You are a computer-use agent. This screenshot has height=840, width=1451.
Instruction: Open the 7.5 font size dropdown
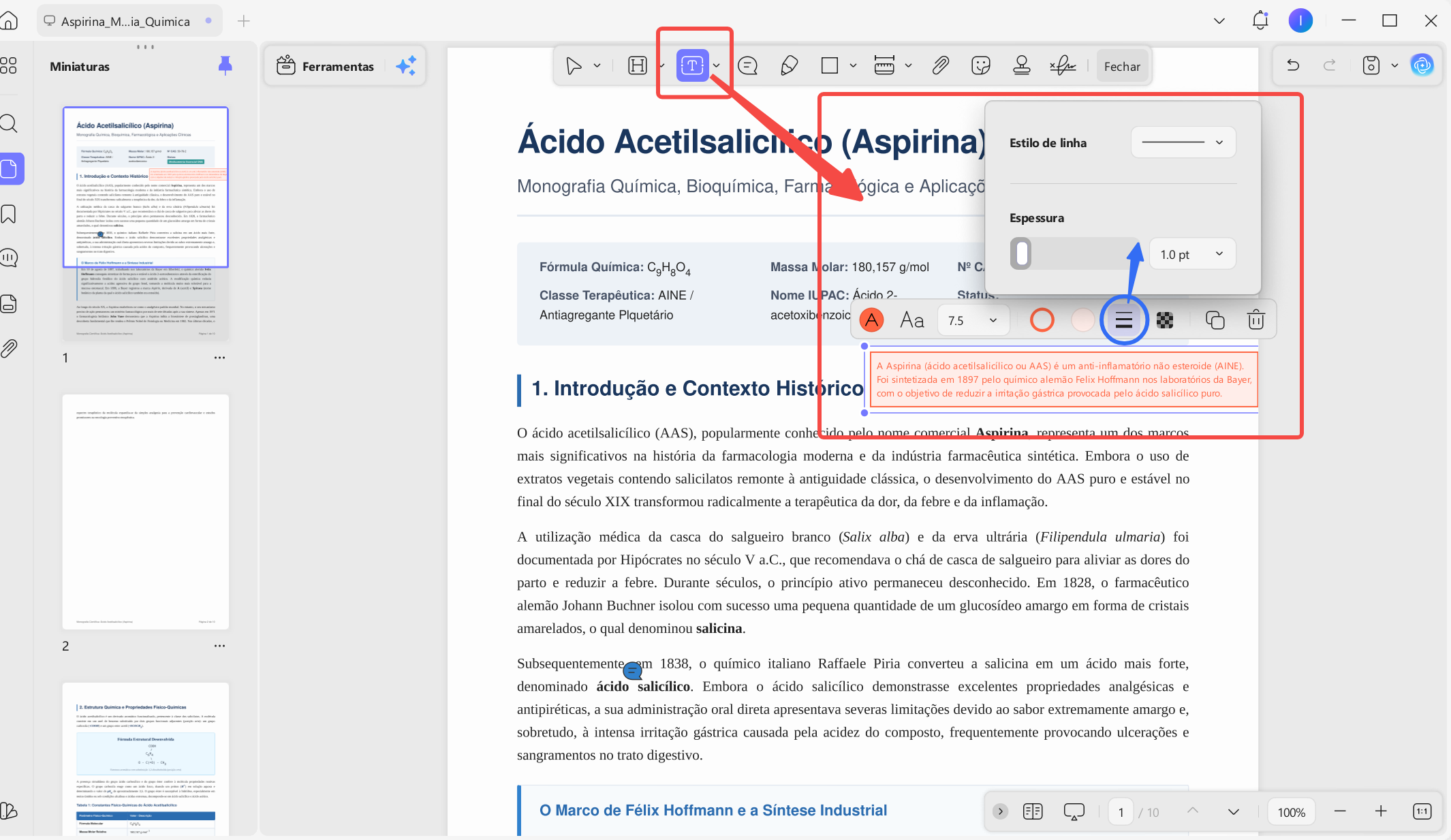972,320
